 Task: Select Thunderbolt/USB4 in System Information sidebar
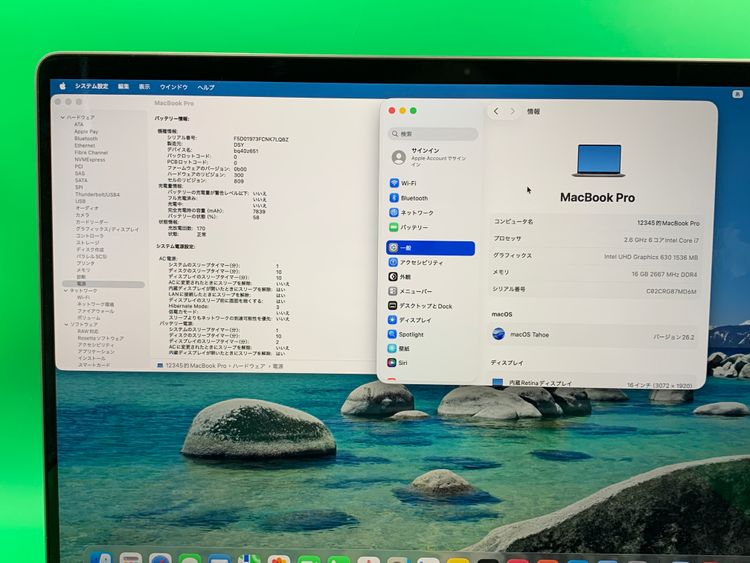98,195
